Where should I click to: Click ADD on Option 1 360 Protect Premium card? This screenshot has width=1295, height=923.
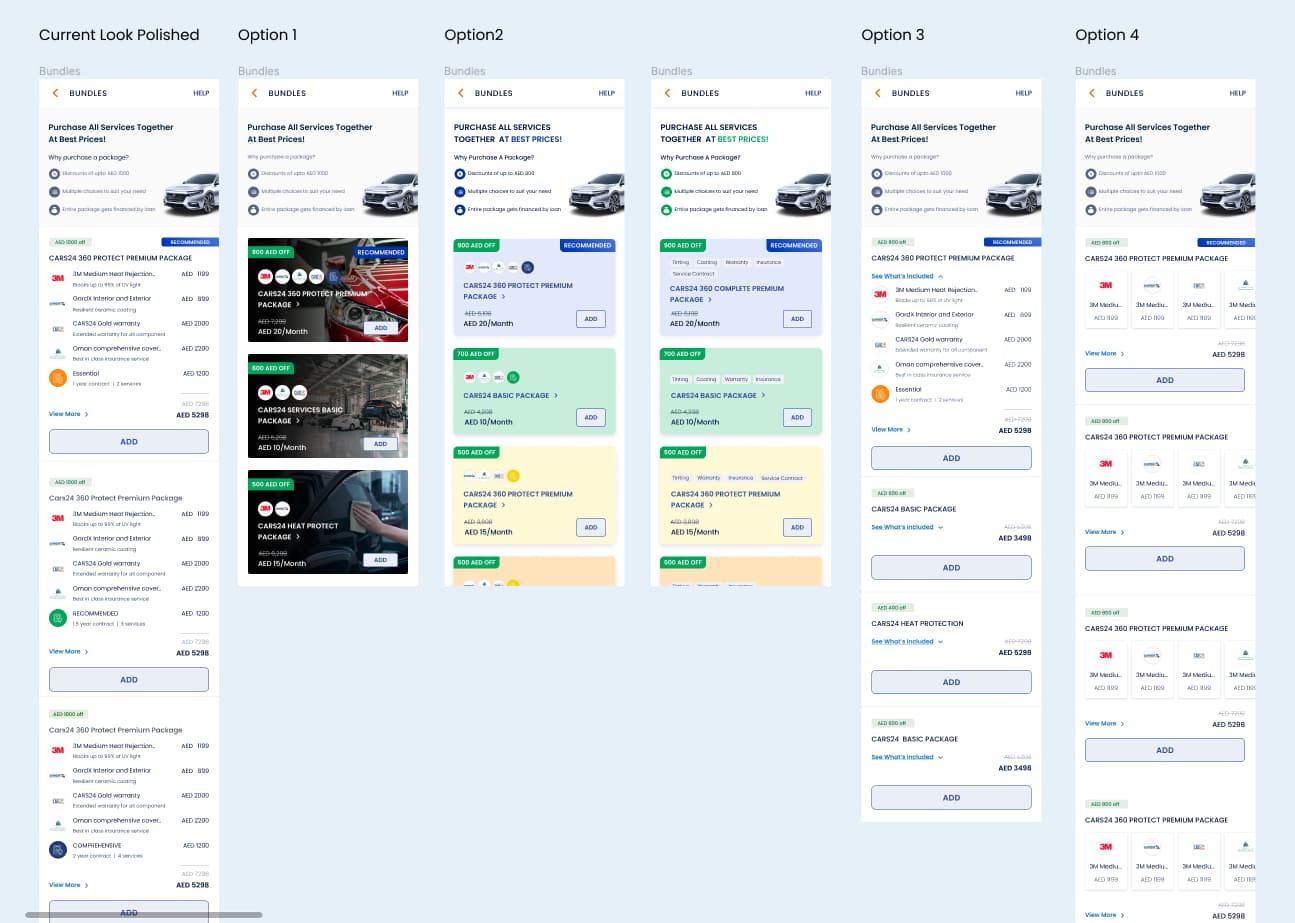(379, 328)
